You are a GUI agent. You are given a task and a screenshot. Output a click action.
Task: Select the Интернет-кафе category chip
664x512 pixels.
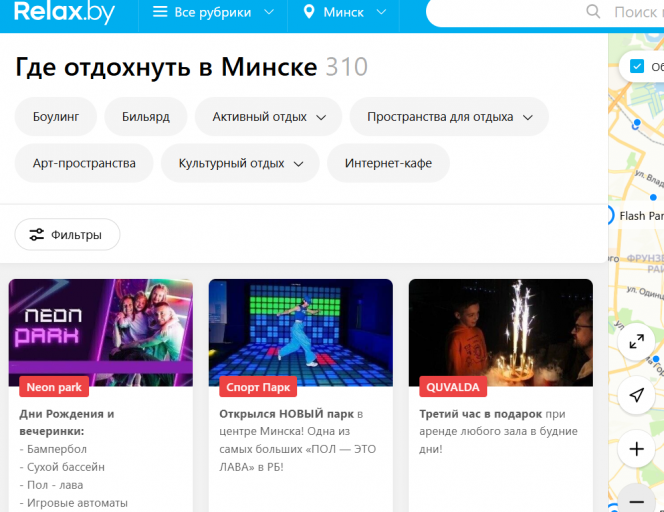(388, 163)
